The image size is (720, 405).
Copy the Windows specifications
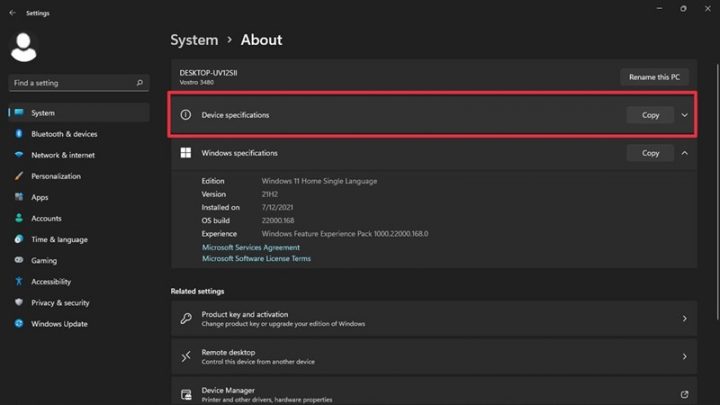[650, 153]
